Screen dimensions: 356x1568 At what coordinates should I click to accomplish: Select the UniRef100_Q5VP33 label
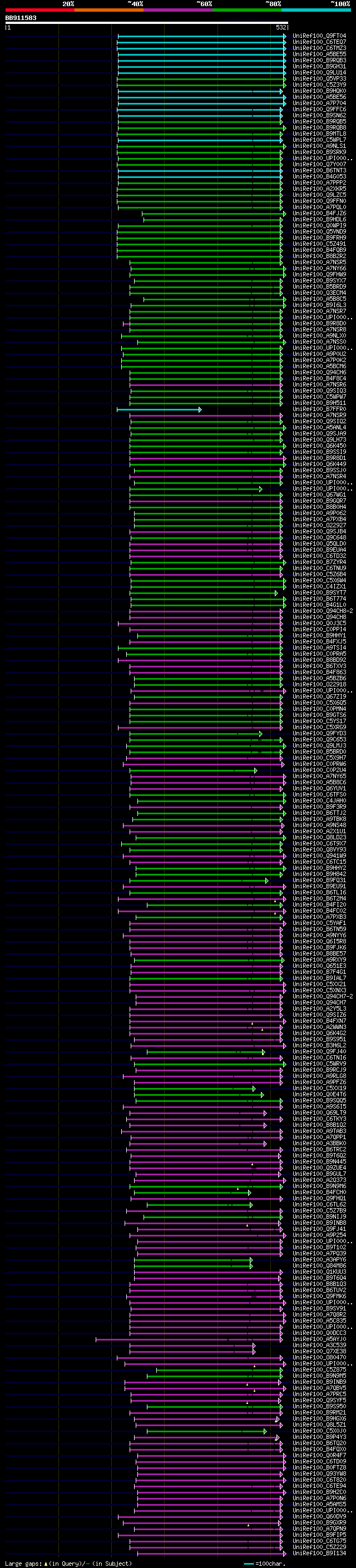click(319, 78)
